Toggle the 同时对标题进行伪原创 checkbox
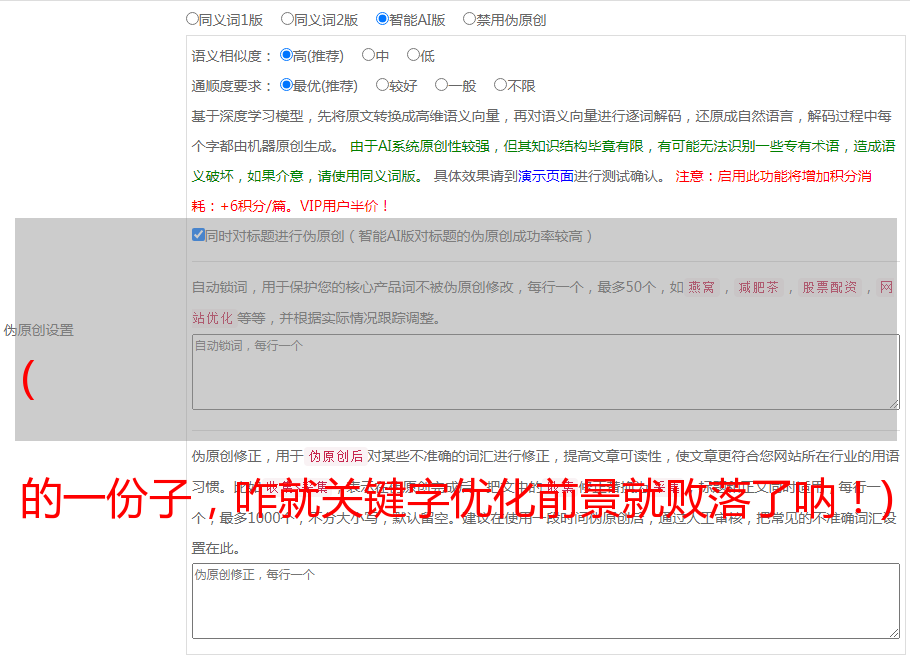 [x=198, y=235]
